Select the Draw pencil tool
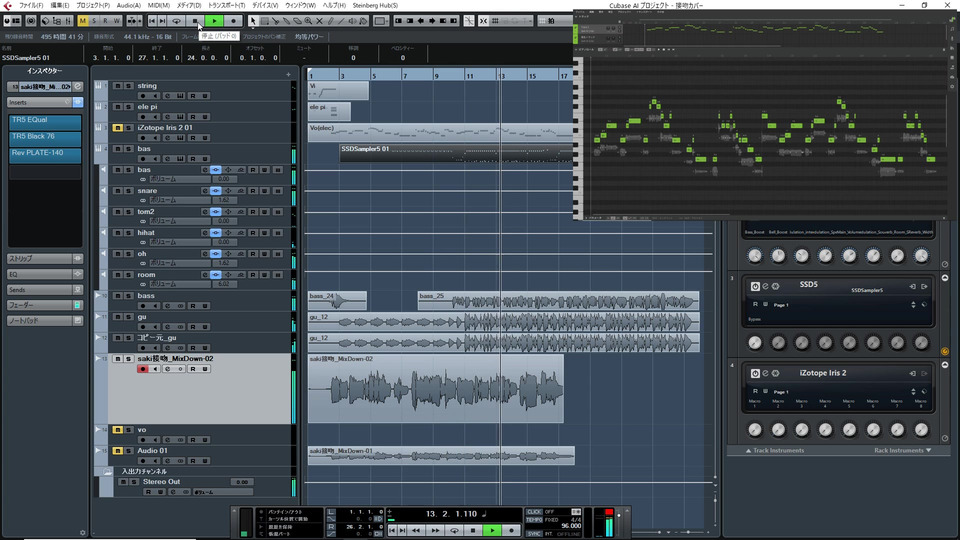This screenshot has width=960, height=540. point(330,21)
